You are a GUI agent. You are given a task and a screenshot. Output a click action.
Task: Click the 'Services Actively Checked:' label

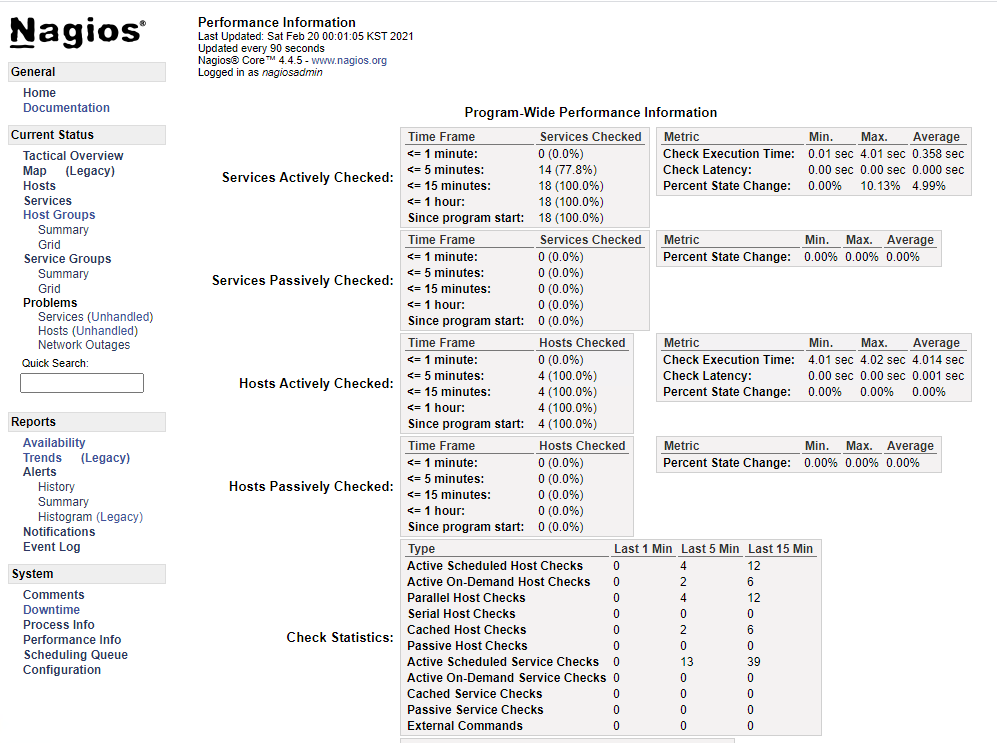point(308,178)
